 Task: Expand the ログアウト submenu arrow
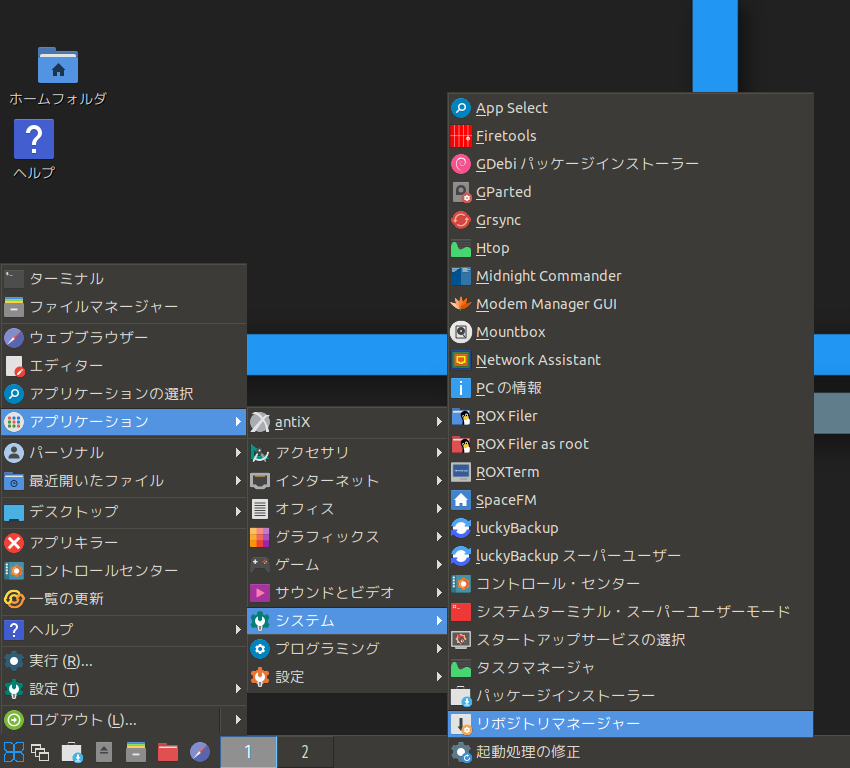tap(238, 720)
